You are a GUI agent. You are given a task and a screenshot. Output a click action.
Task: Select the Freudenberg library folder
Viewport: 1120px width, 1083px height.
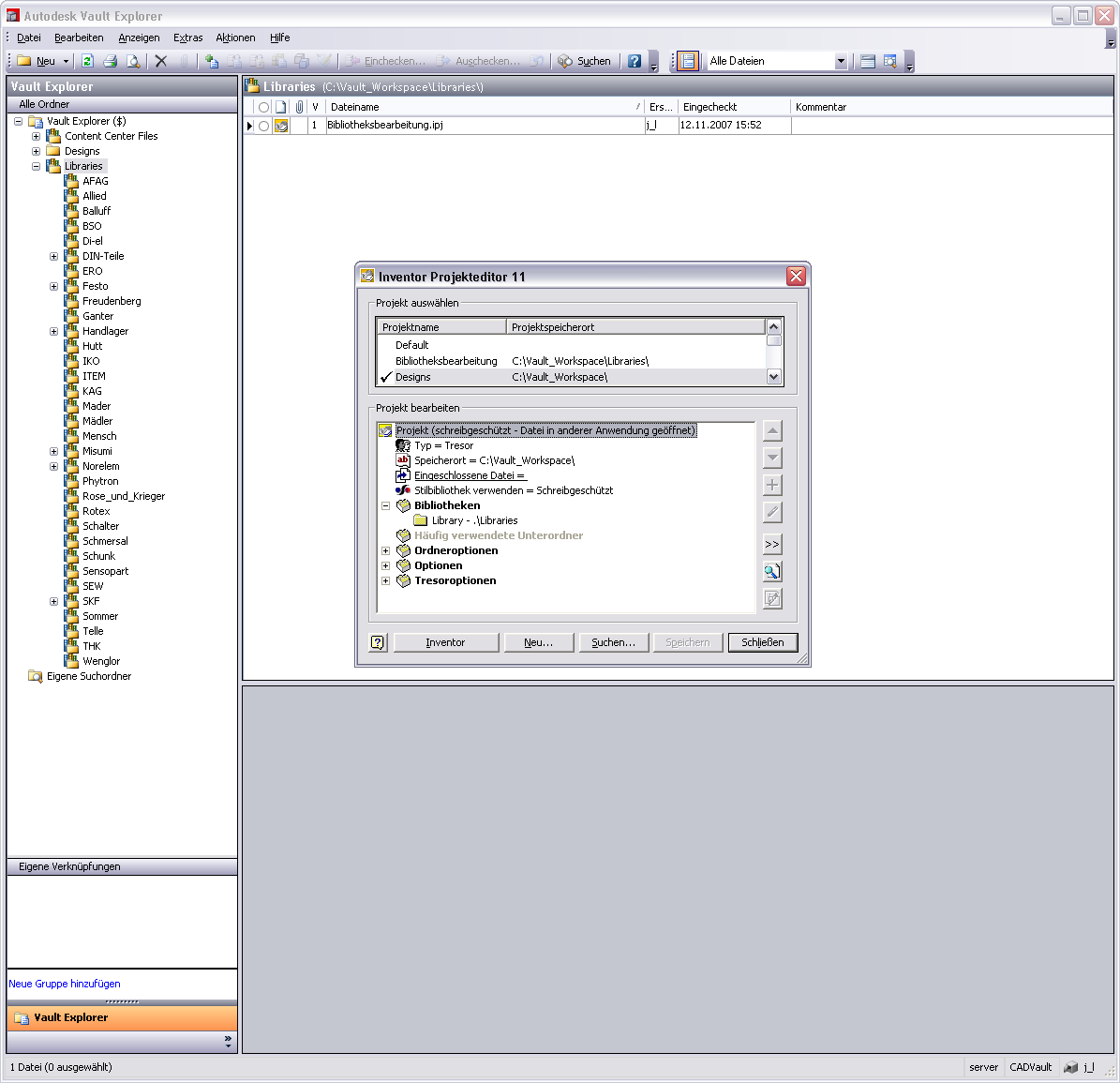pyautogui.click(x=112, y=302)
